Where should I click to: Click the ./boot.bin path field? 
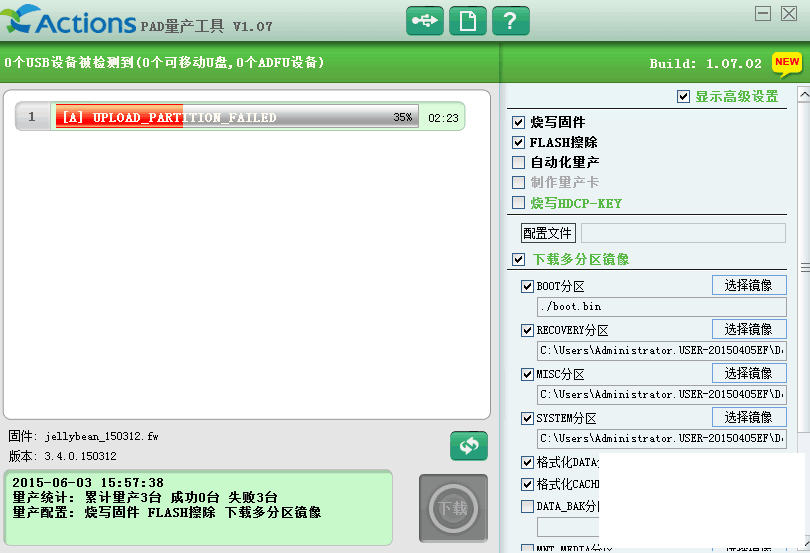[662, 306]
